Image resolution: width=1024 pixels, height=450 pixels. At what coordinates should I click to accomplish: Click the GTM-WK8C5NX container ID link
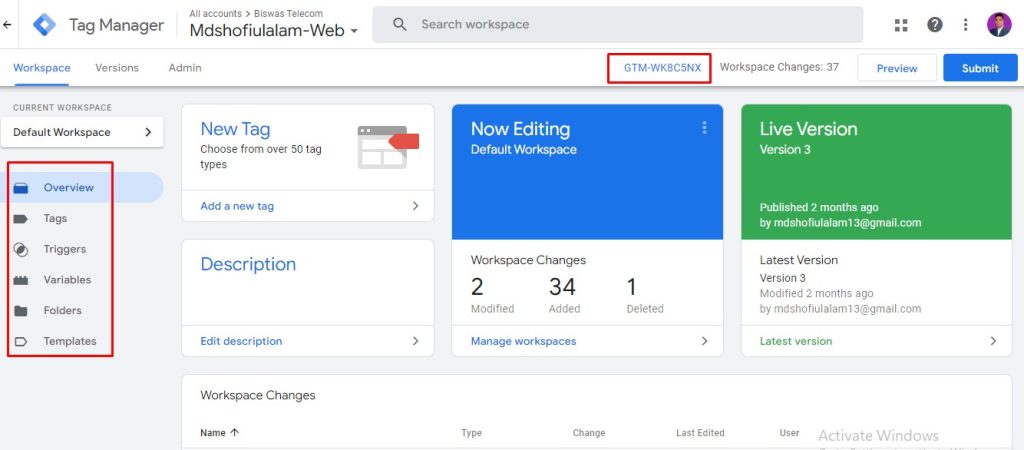tap(662, 68)
